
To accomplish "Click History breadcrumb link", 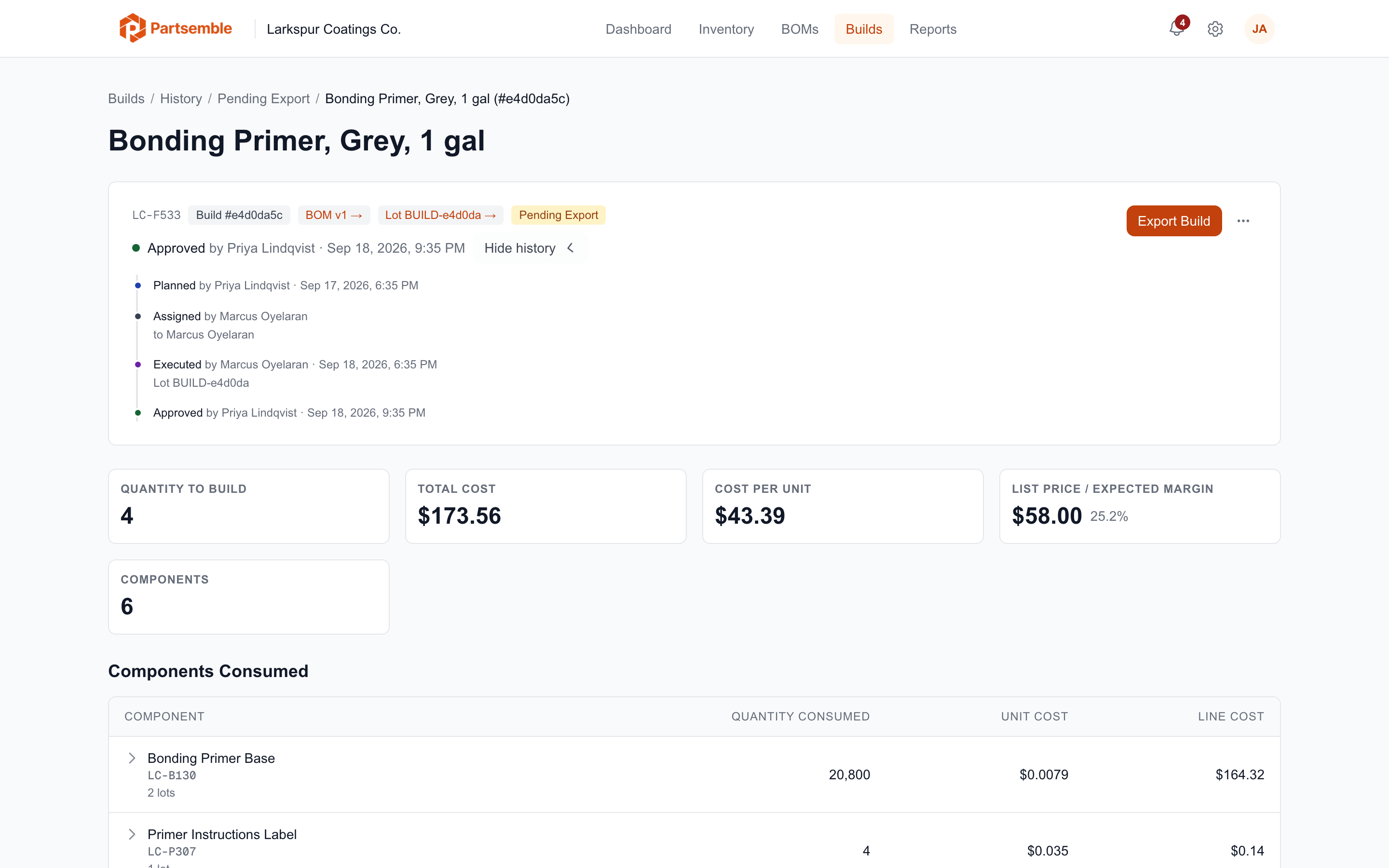I will click(x=181, y=99).
